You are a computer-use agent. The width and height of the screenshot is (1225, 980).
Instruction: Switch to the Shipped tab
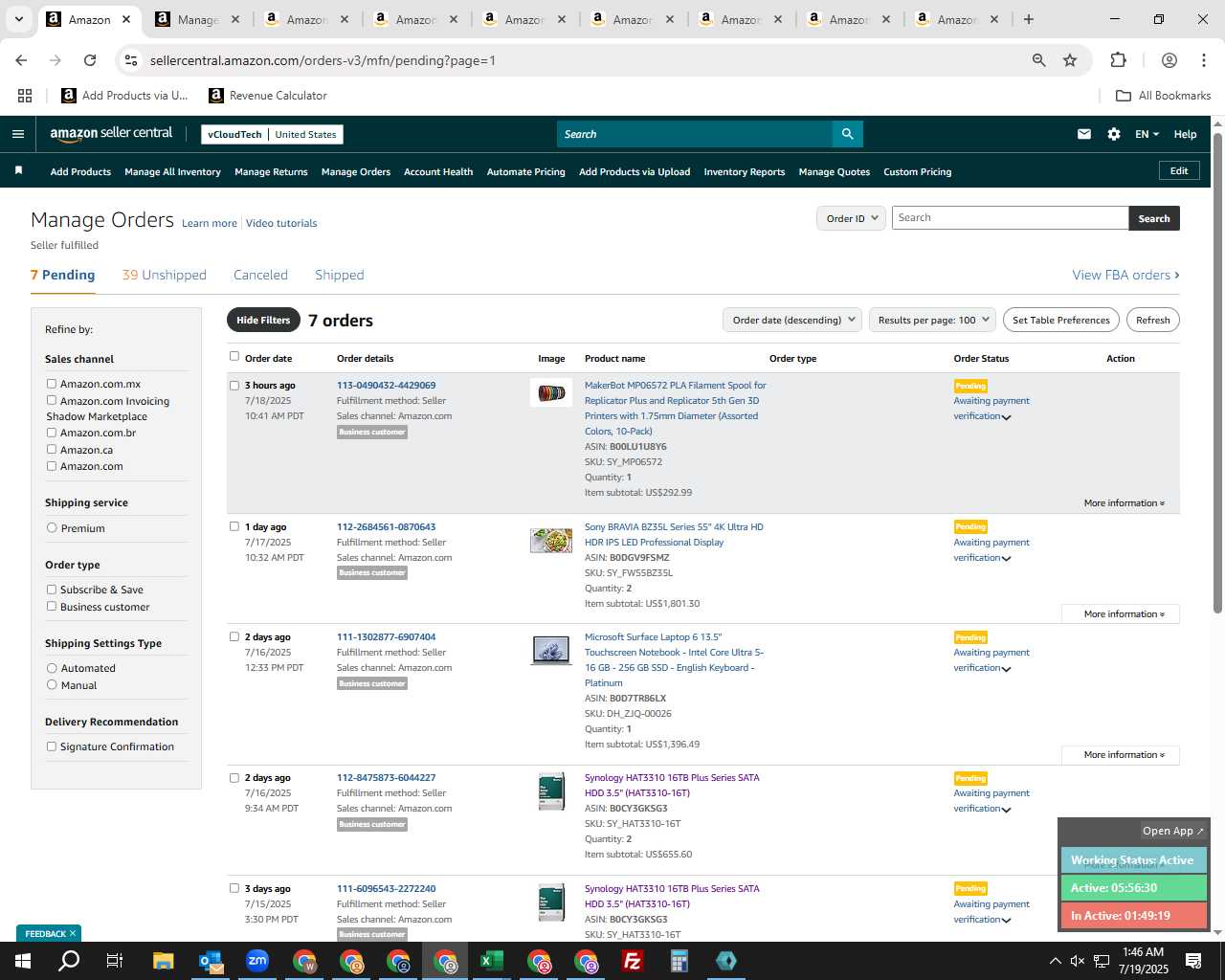[x=340, y=275]
